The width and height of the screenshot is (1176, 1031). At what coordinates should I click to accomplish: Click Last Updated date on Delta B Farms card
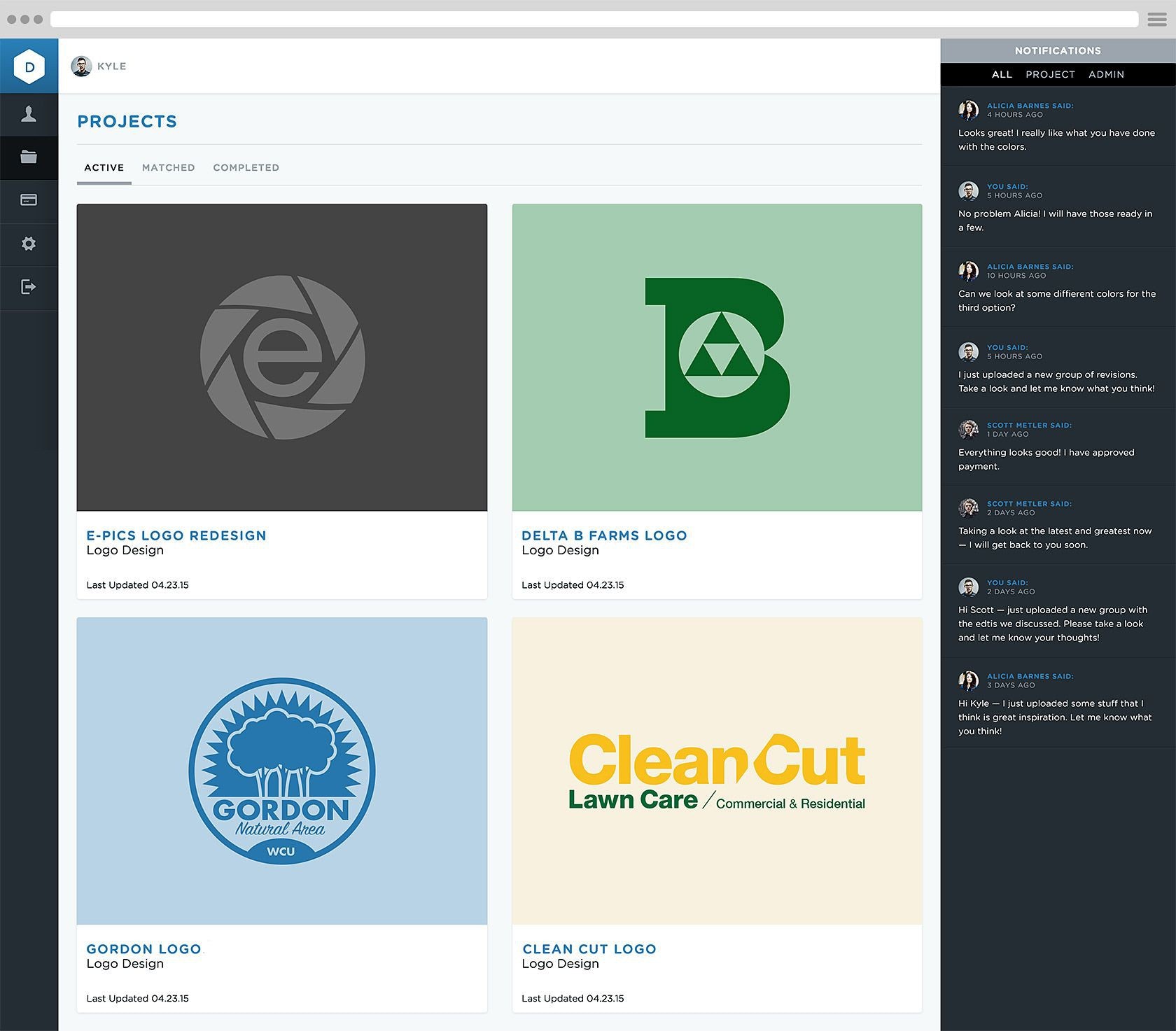click(x=573, y=585)
